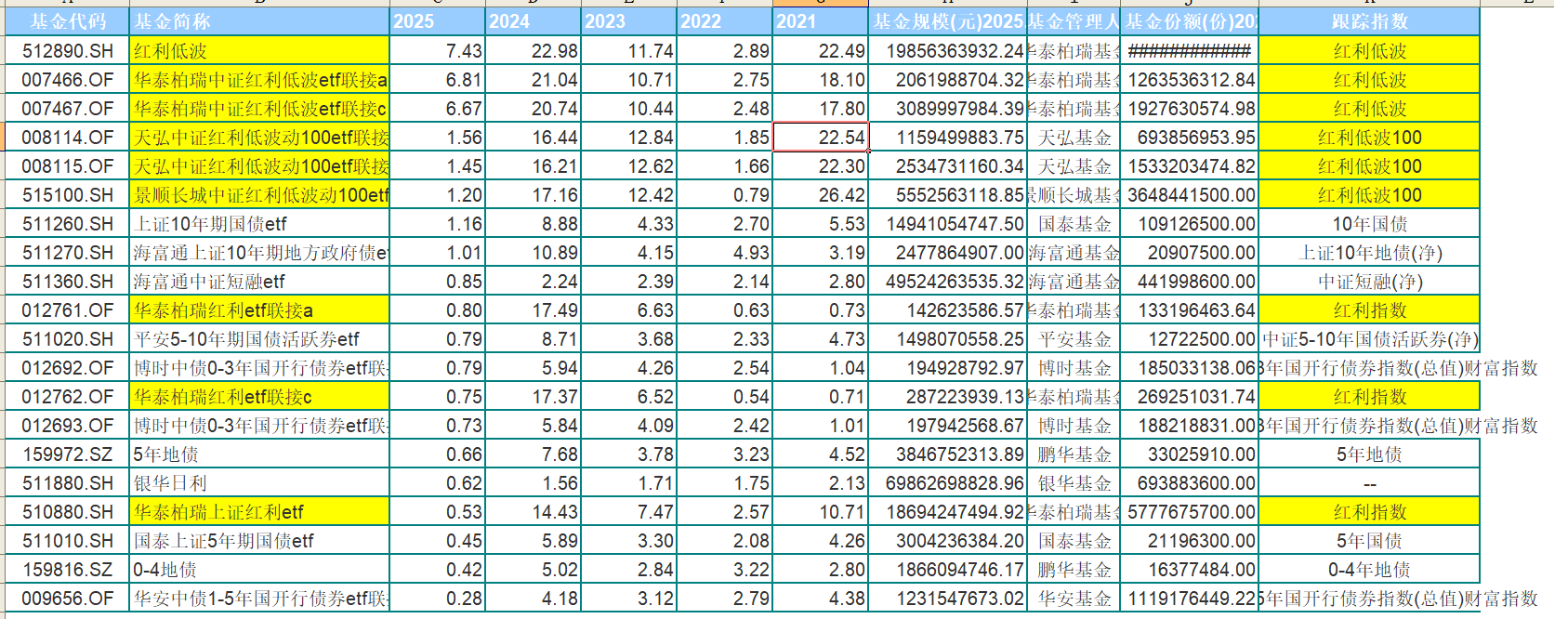
Task: Click fund code 012762.OF
Action: point(67,397)
